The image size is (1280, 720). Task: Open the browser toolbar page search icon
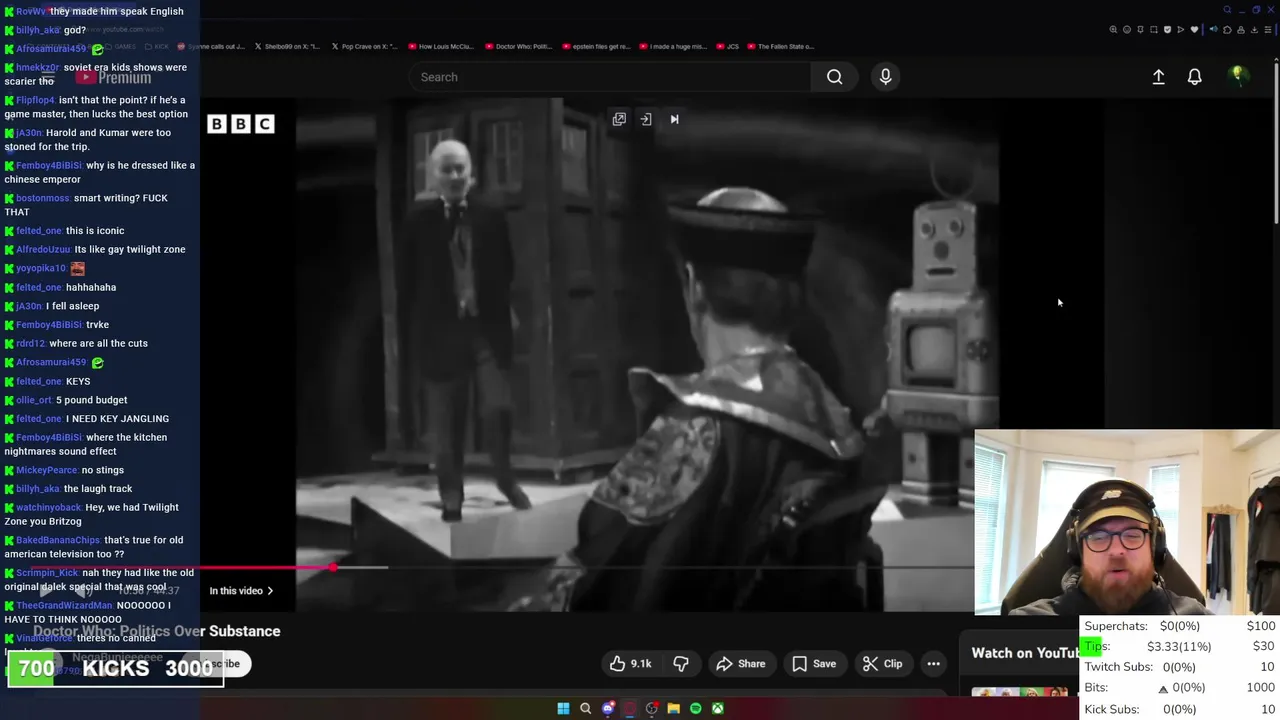click(1113, 30)
